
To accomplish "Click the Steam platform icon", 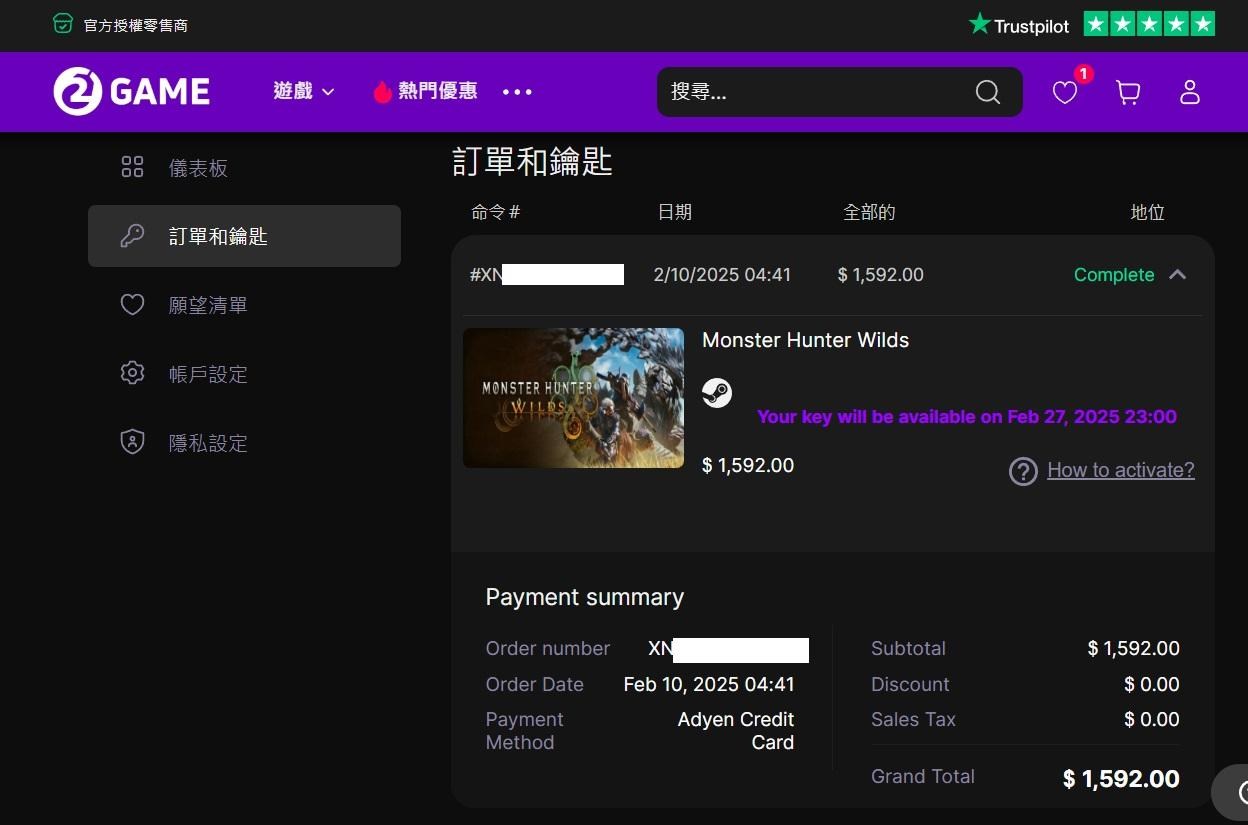I will (717, 393).
